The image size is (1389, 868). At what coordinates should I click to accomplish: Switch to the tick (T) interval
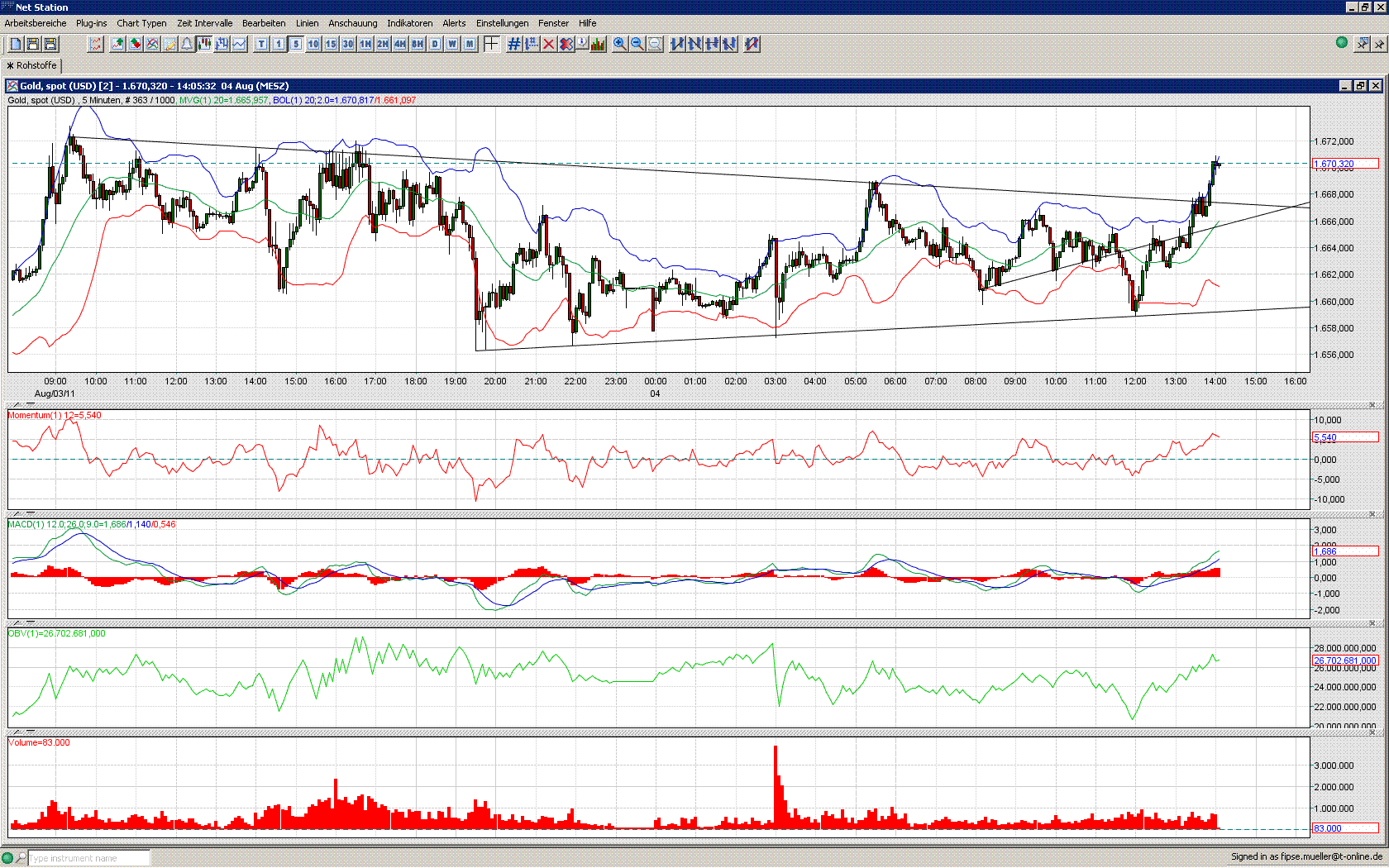261,44
